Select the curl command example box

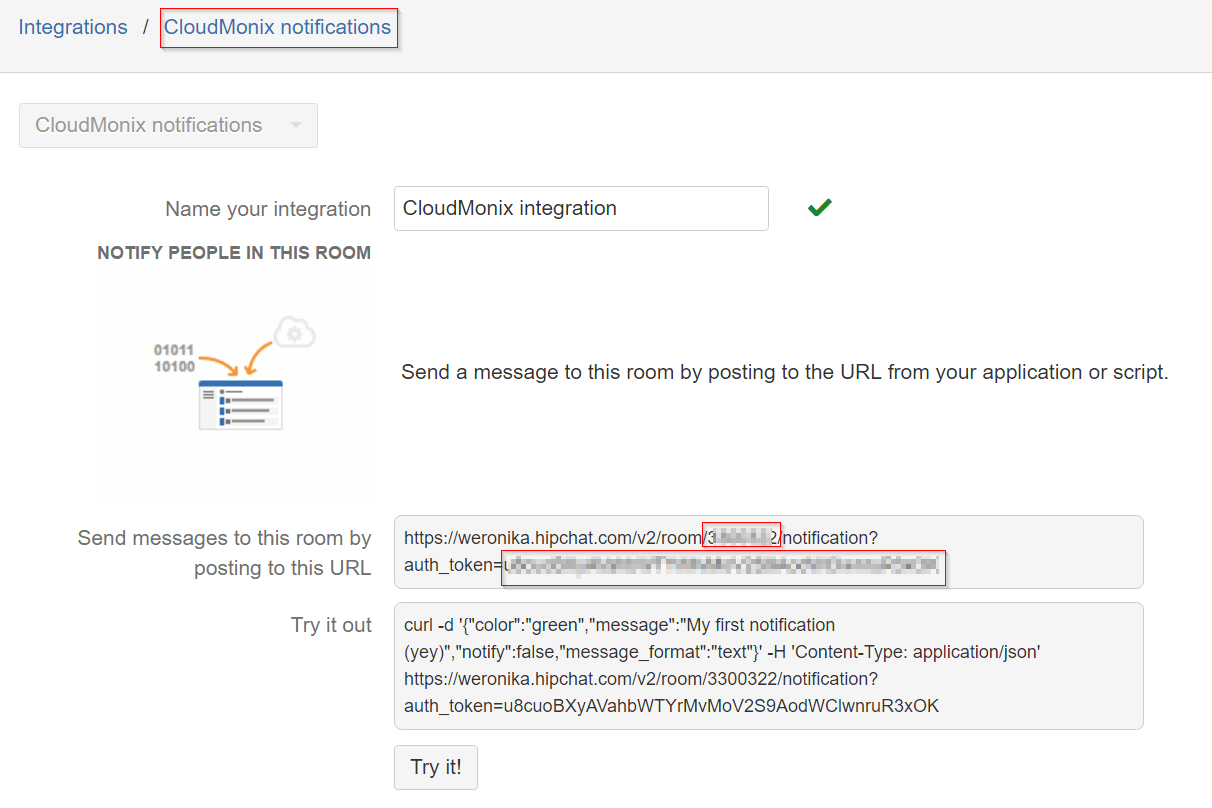point(768,666)
